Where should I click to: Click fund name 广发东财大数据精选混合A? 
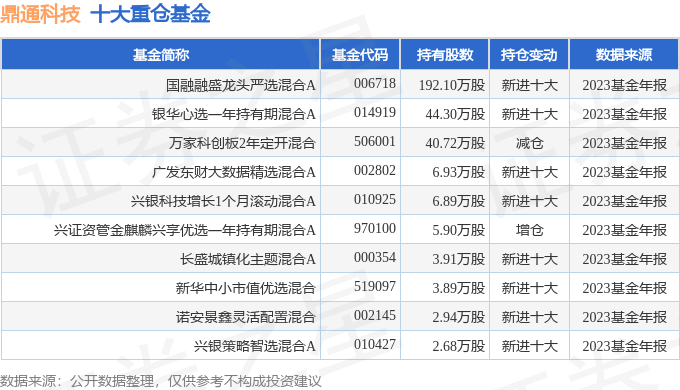234,172
